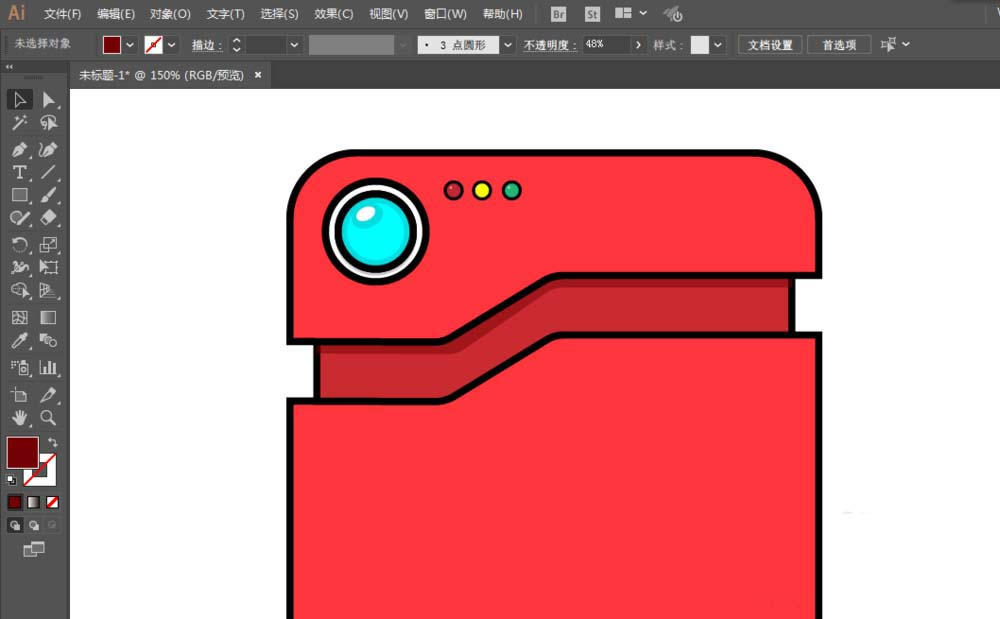The image size is (1000, 619).
Task: Open the 文件(F) menu
Action: 62,14
